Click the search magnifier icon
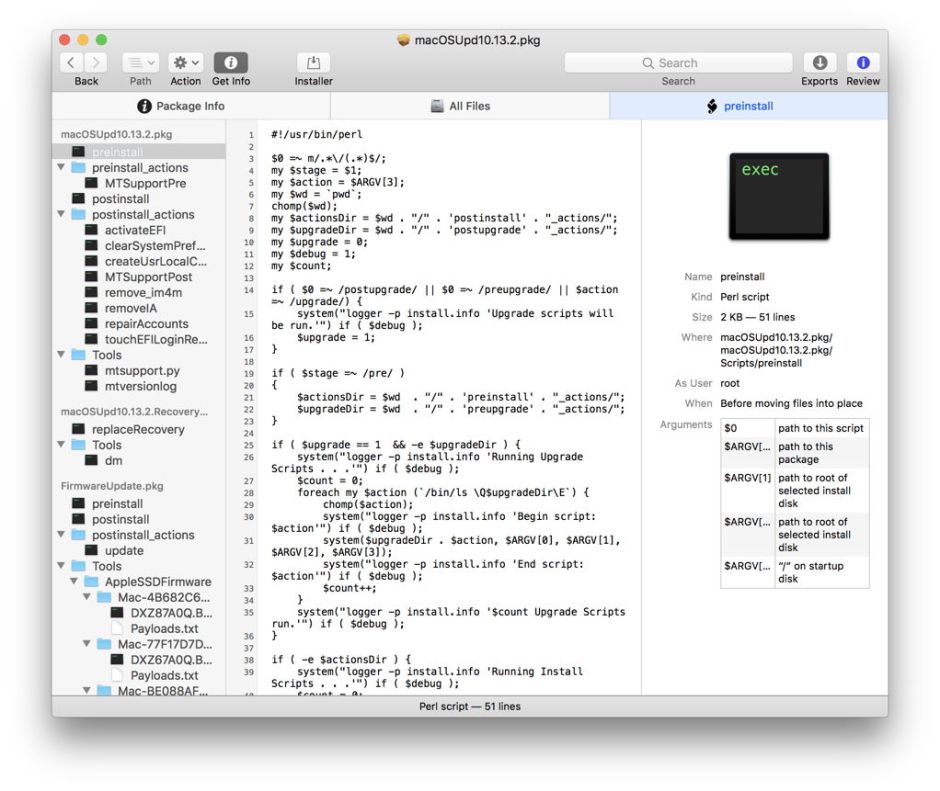940x791 pixels. click(x=648, y=62)
